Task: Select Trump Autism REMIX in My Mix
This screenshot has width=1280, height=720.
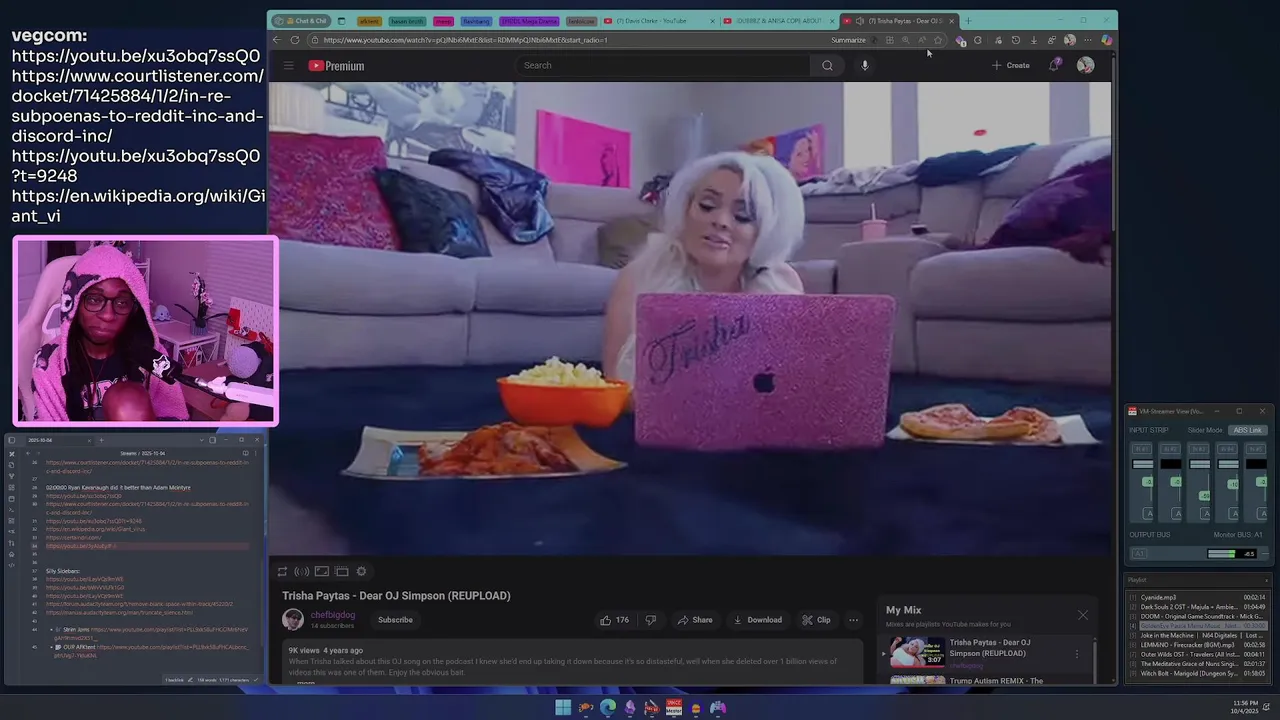Action: (996, 681)
